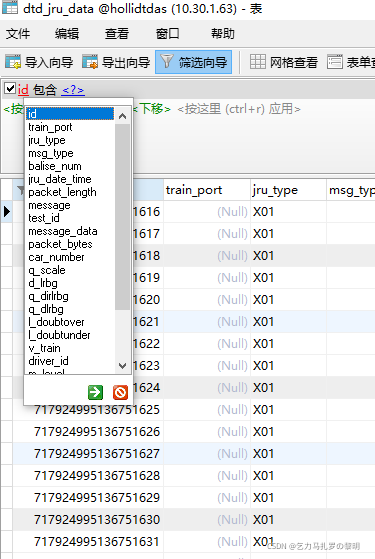Viewport: 375px width, 559px height.
Task: Click the (Null) train_port cell in first row
Action: 207,212
